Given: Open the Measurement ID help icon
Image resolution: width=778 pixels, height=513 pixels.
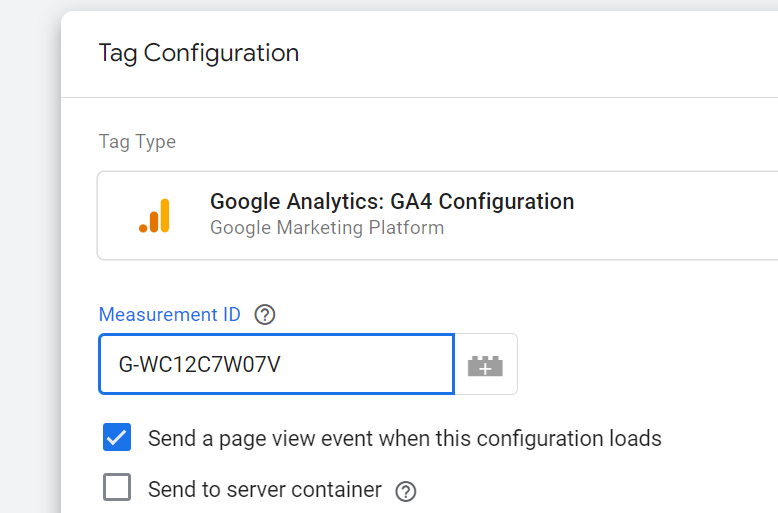Looking at the screenshot, I should coord(265,315).
